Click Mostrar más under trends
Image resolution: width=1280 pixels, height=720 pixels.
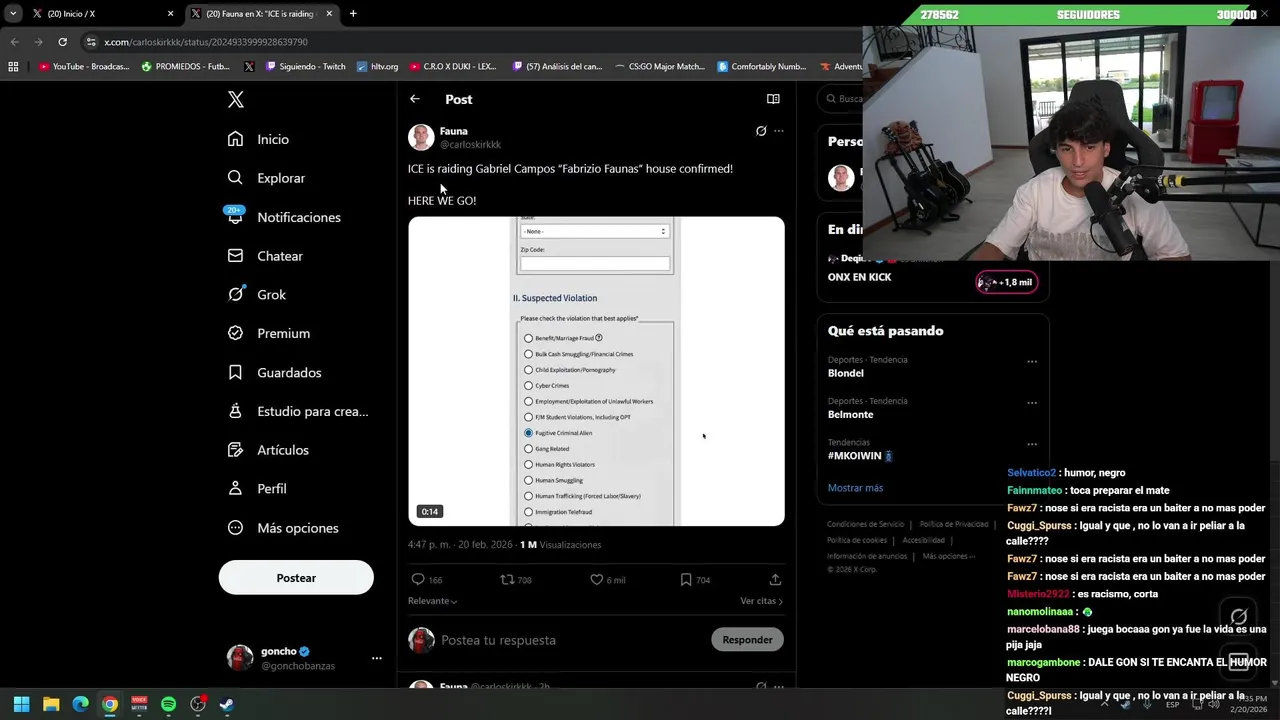click(855, 488)
